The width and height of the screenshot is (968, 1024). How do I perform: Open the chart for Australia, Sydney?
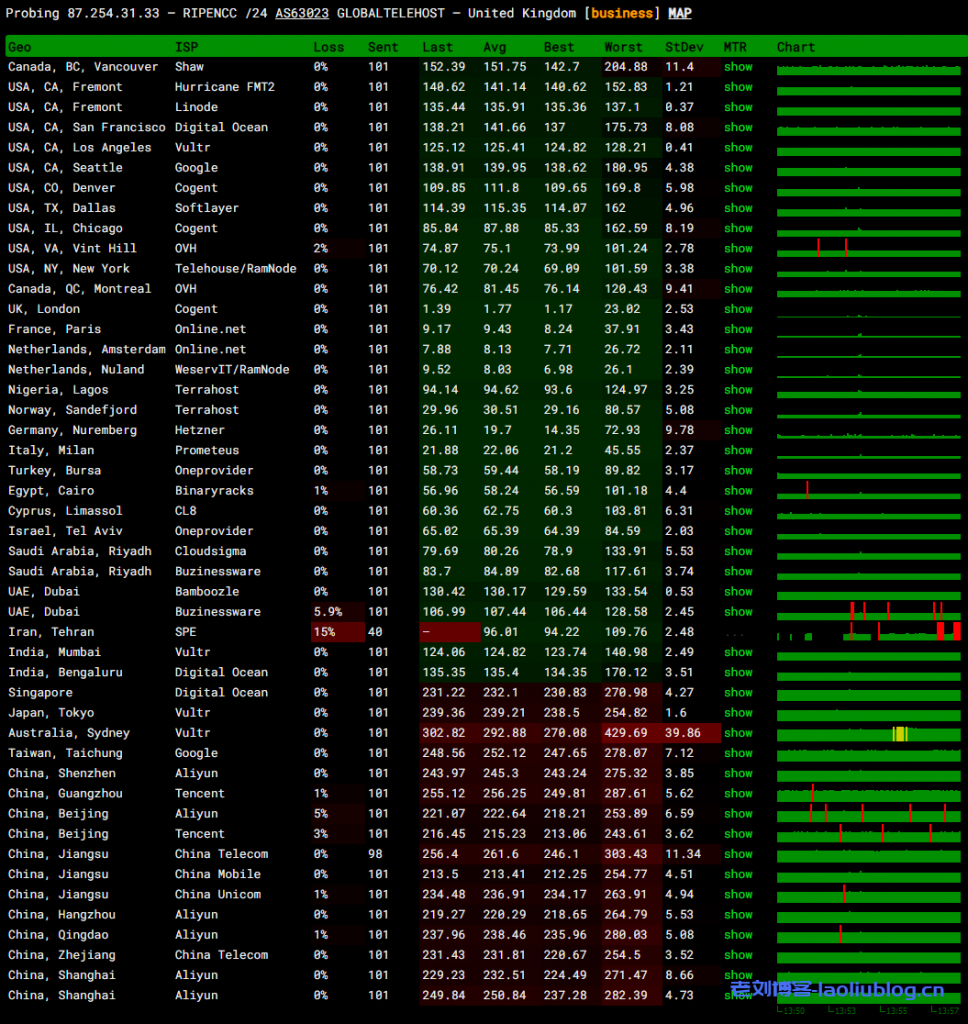click(x=868, y=733)
